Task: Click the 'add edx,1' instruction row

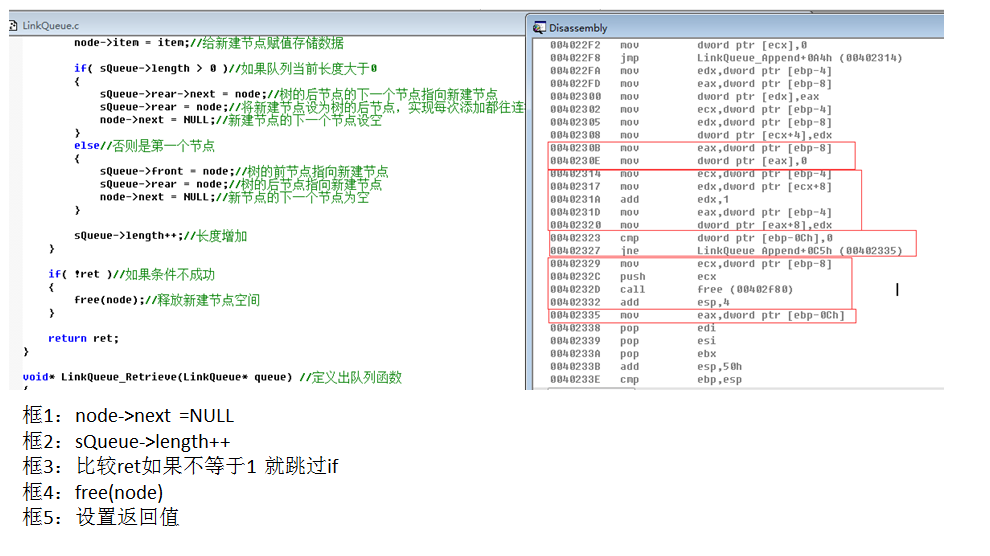Action: tap(639, 199)
